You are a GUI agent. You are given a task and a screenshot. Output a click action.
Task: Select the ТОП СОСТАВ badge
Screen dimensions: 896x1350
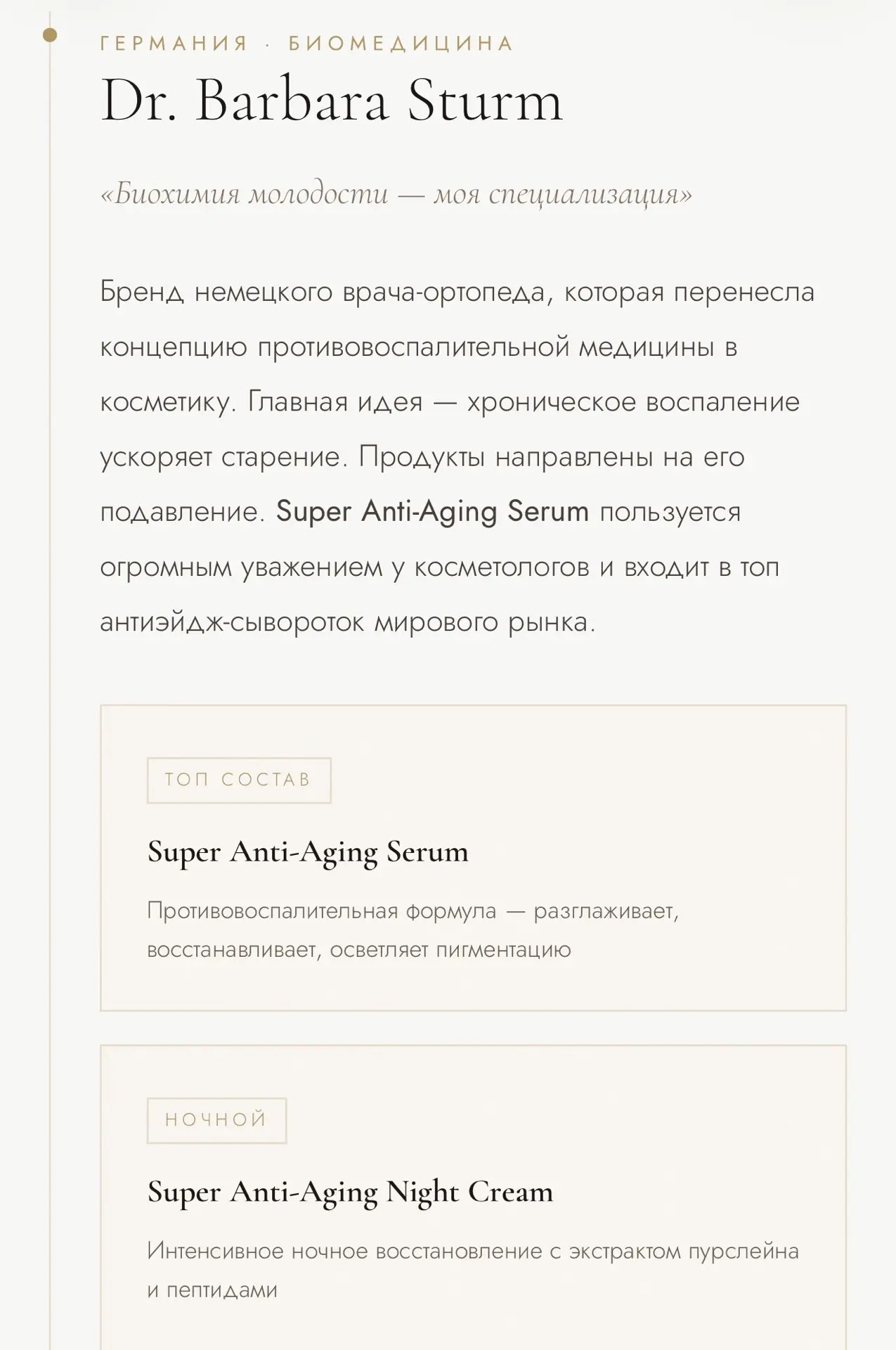(239, 780)
